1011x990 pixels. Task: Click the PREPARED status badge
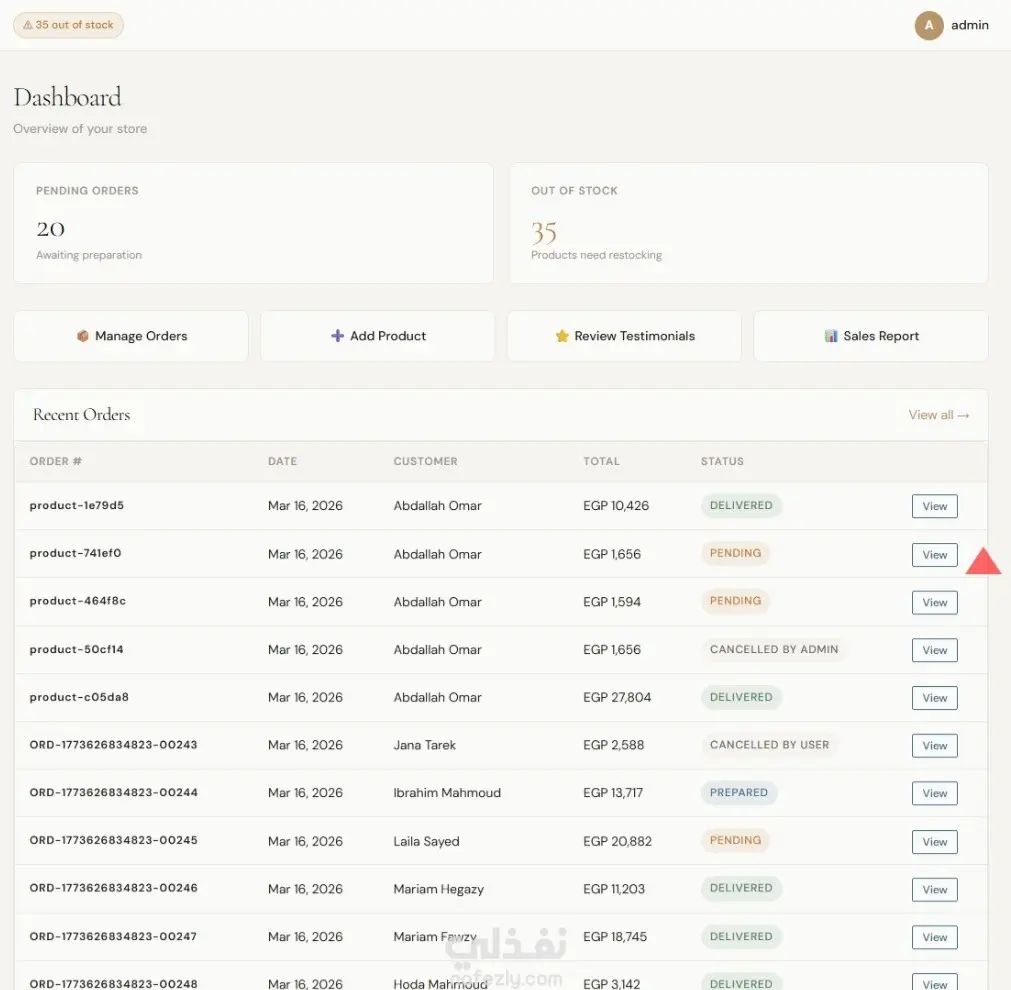pos(739,792)
